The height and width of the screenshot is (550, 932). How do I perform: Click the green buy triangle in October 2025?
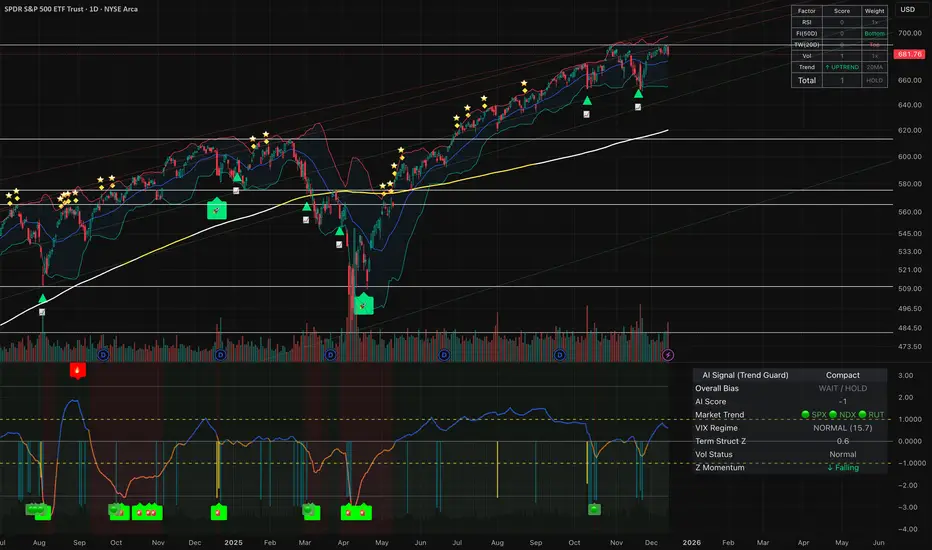(x=587, y=100)
